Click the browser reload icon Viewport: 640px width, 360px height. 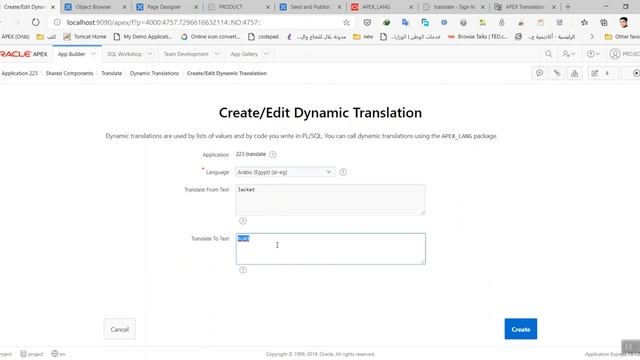pyautogui.click(x=36, y=22)
